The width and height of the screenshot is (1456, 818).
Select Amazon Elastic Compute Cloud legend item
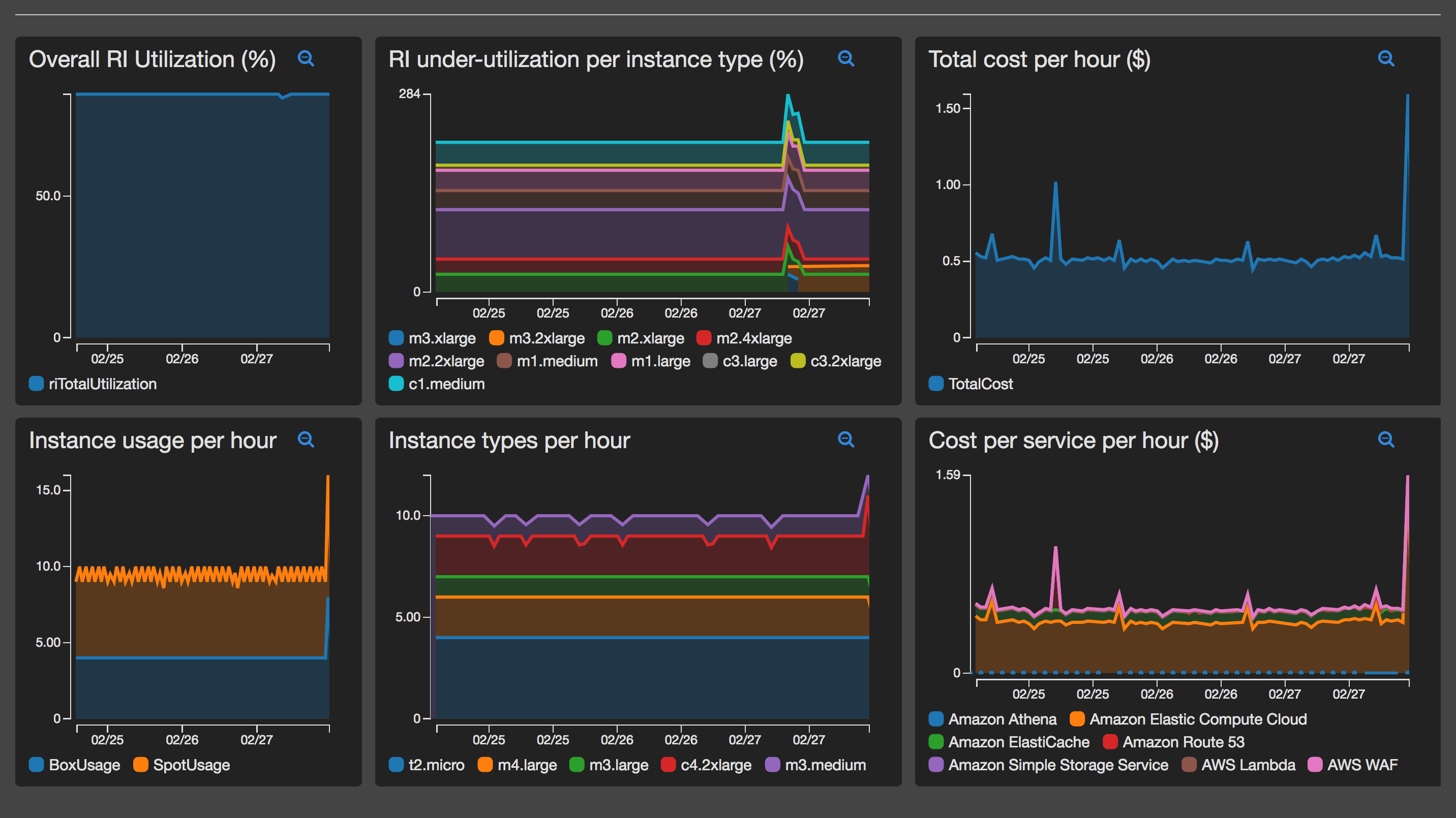point(1198,719)
